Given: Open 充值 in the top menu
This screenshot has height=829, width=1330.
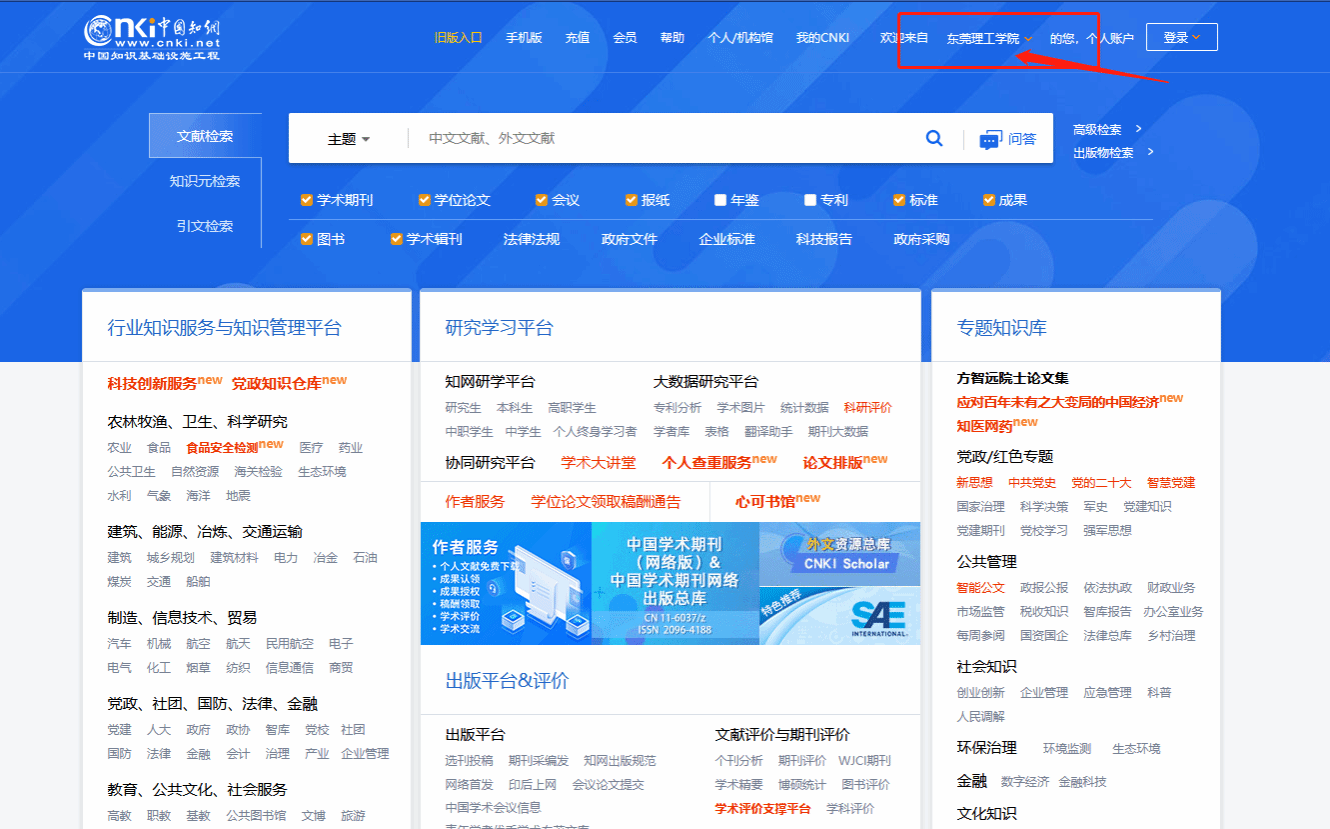Looking at the screenshot, I should [x=578, y=38].
